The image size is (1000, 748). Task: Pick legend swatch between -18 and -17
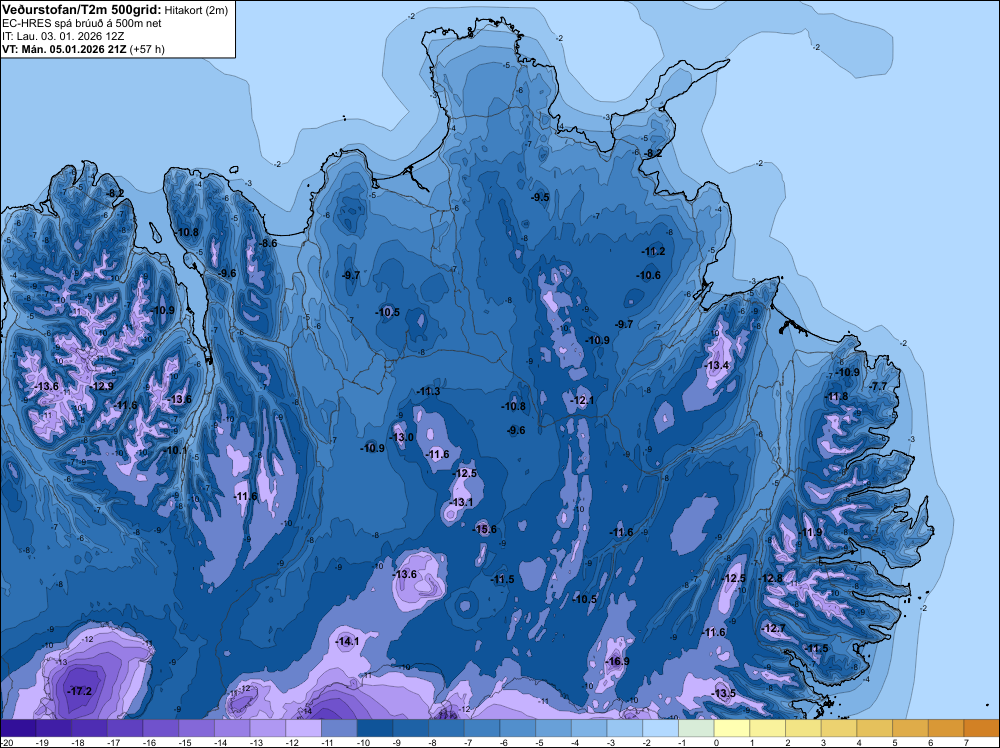(89, 728)
